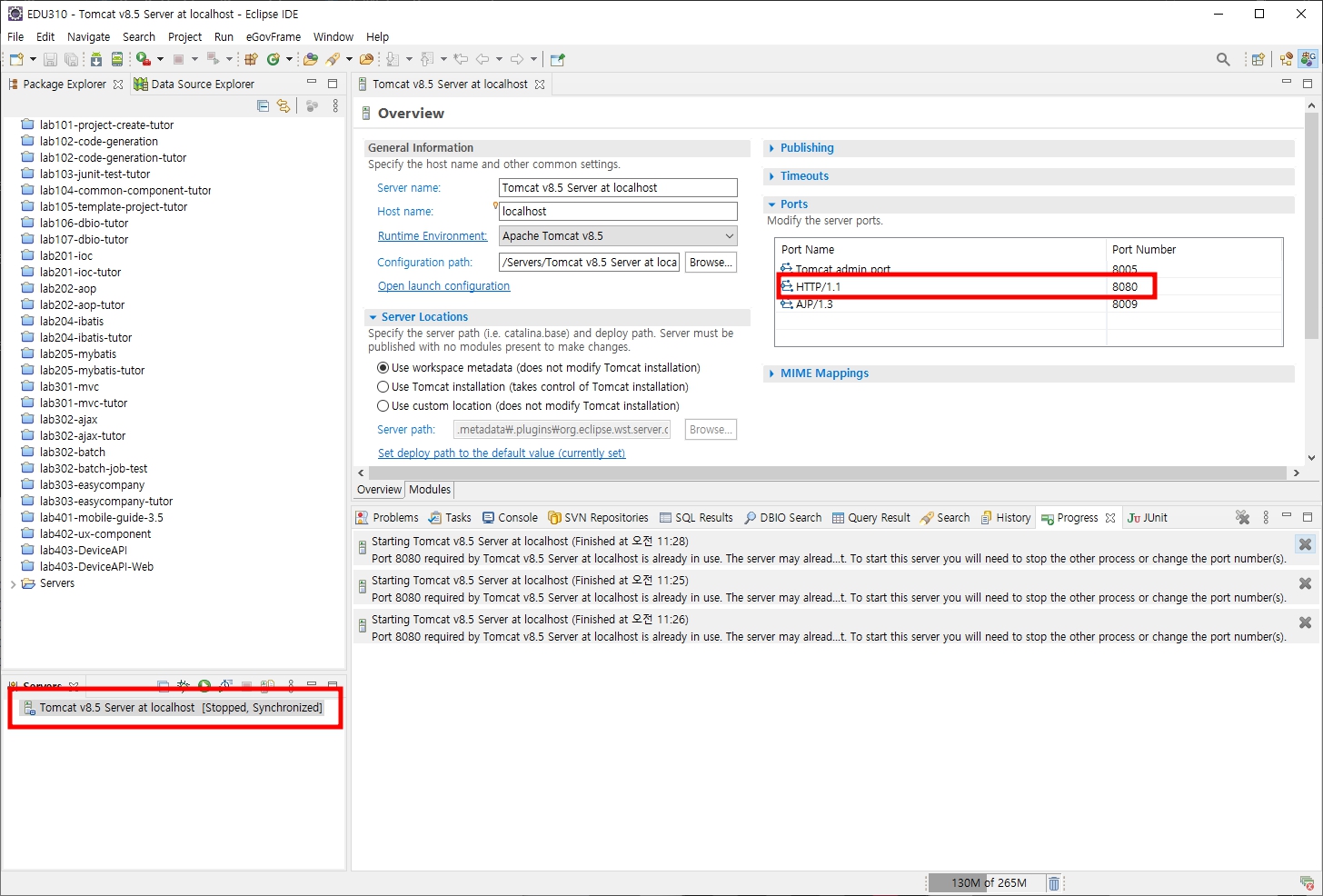Image resolution: width=1323 pixels, height=896 pixels.
Task: Select lab204-ibatis project in Package Explorer
Action: (71, 322)
